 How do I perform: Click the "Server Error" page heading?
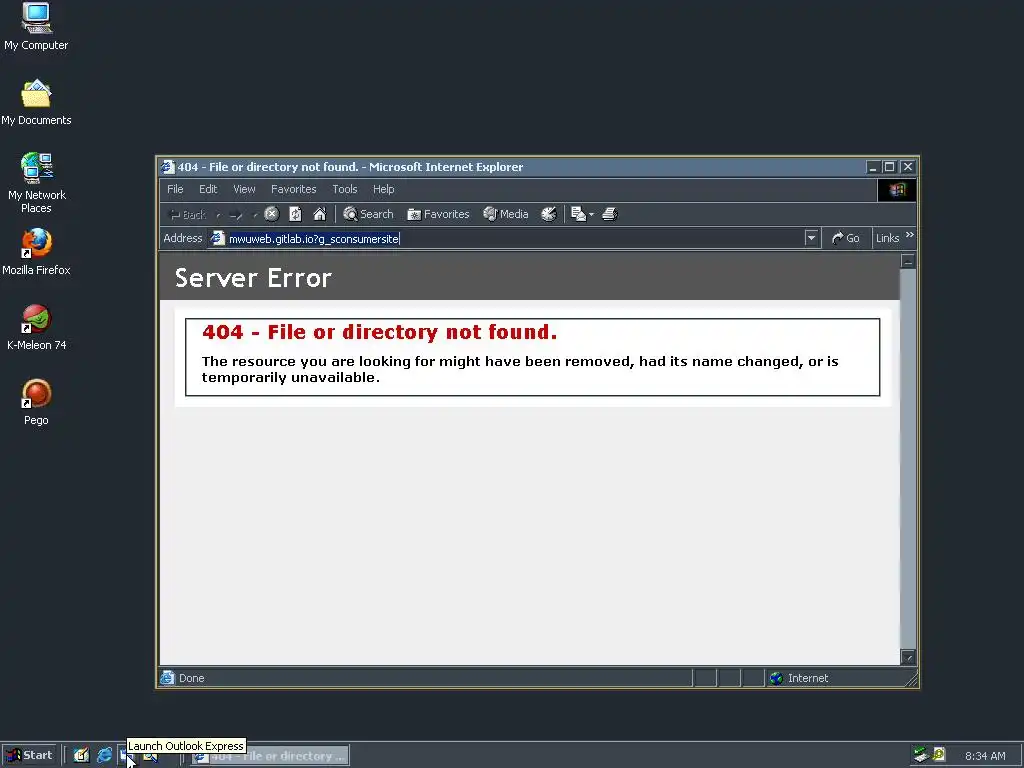[253, 278]
